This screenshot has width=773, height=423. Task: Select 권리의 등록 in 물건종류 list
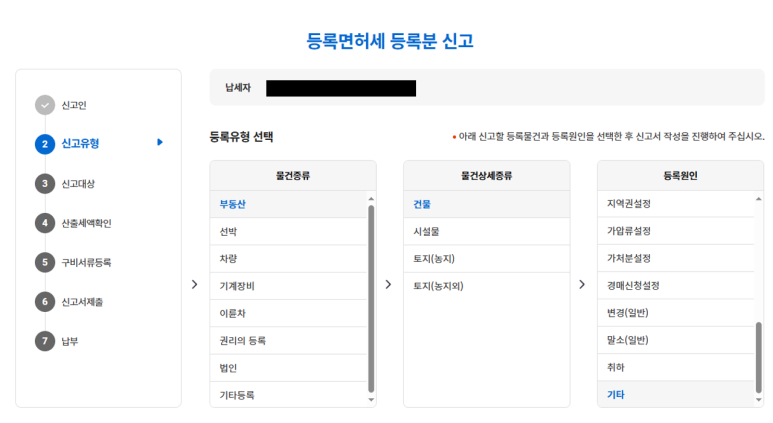click(x=288, y=341)
